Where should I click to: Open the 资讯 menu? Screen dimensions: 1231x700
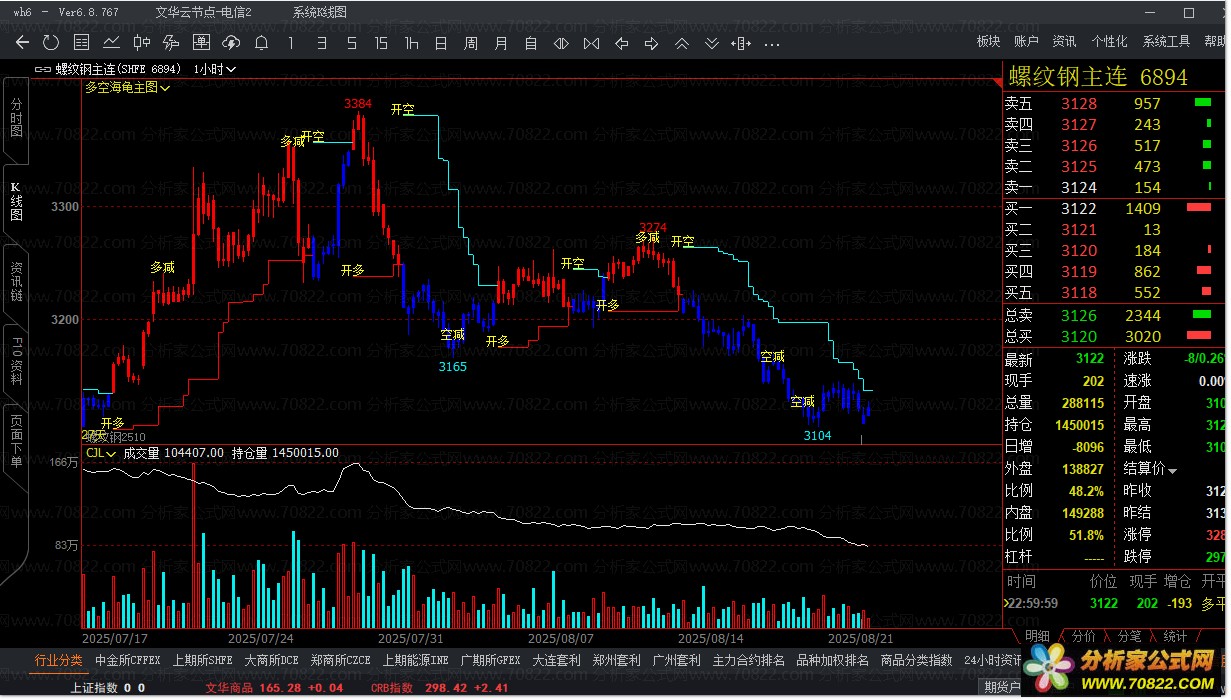coord(1064,42)
